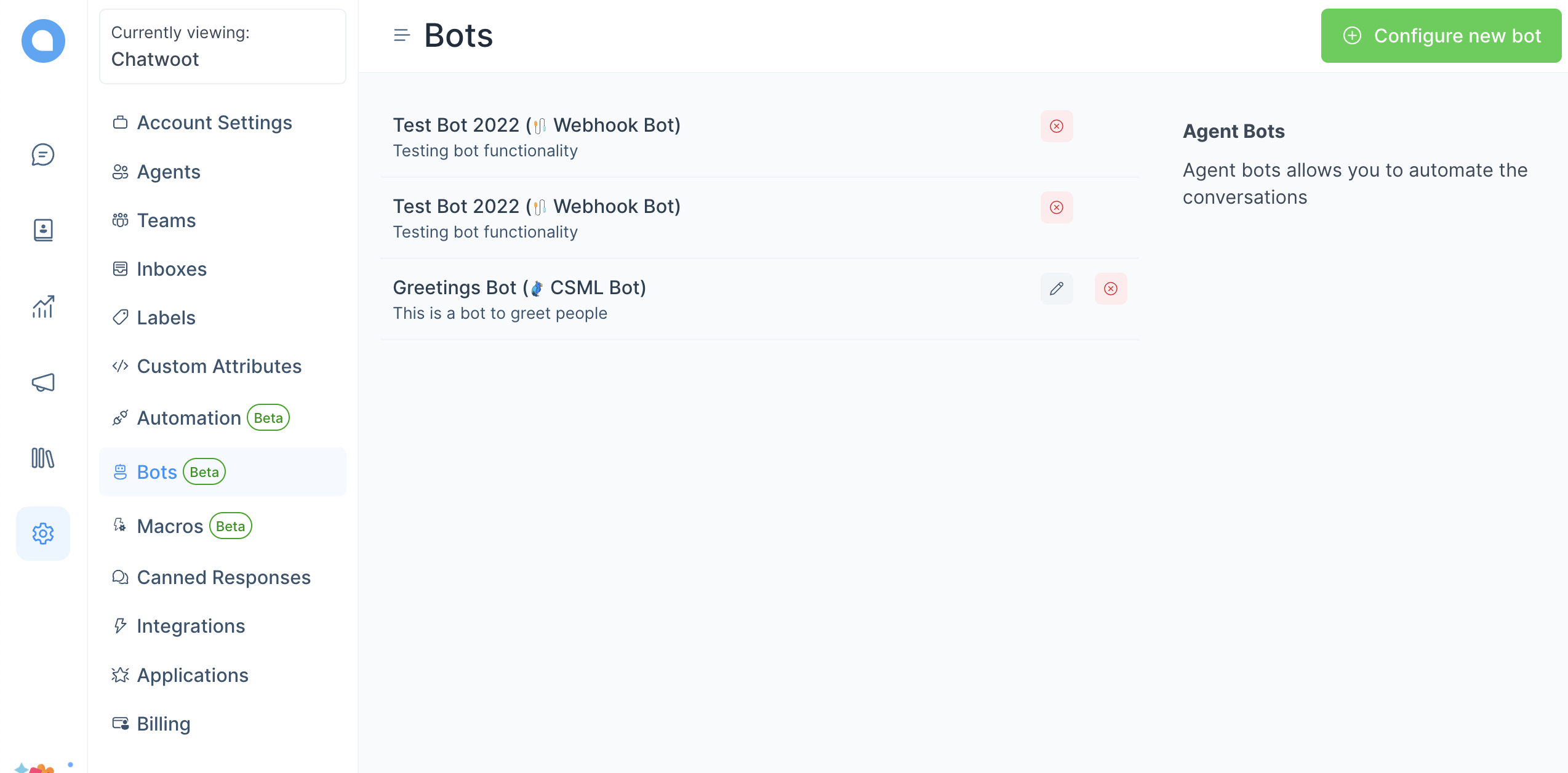Open the Bots Beta settings section

157,471
